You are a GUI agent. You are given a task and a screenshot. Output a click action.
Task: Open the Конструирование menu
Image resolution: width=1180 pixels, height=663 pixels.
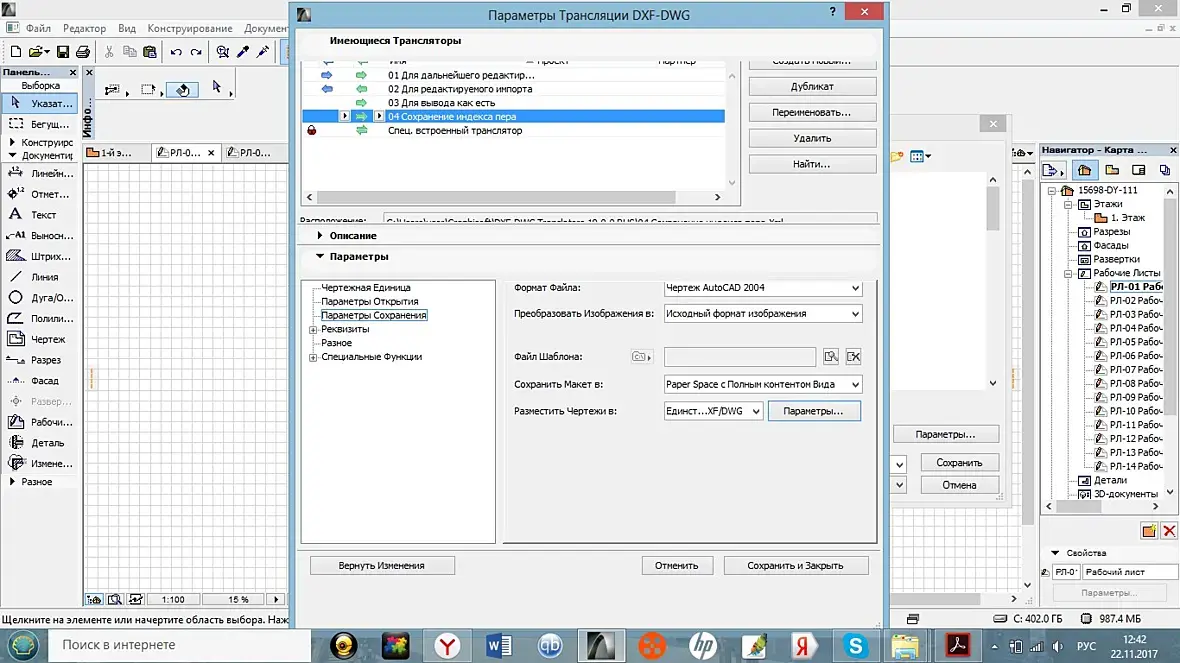click(190, 28)
